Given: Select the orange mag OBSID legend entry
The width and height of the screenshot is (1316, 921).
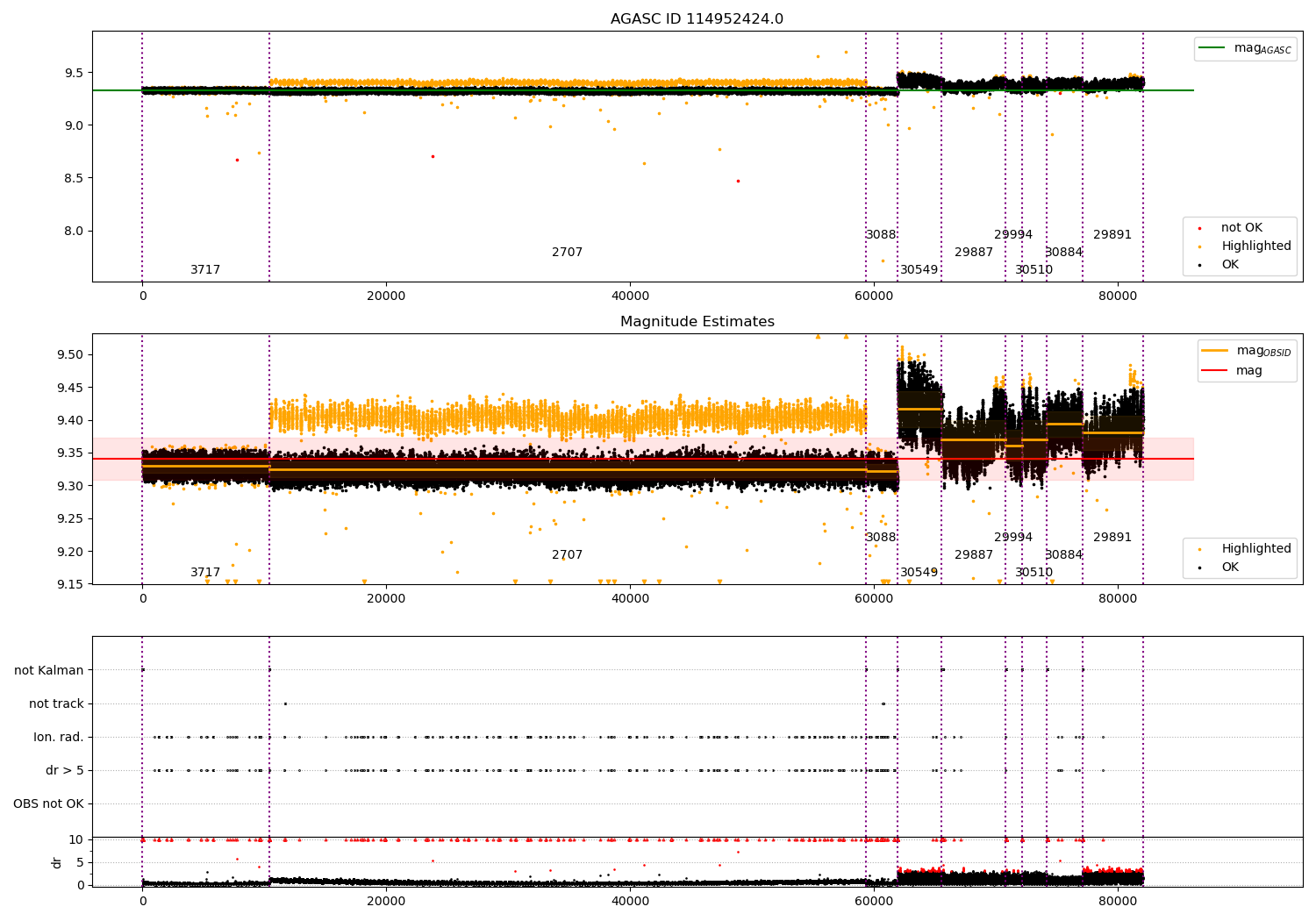Looking at the screenshot, I should 1247,351.
